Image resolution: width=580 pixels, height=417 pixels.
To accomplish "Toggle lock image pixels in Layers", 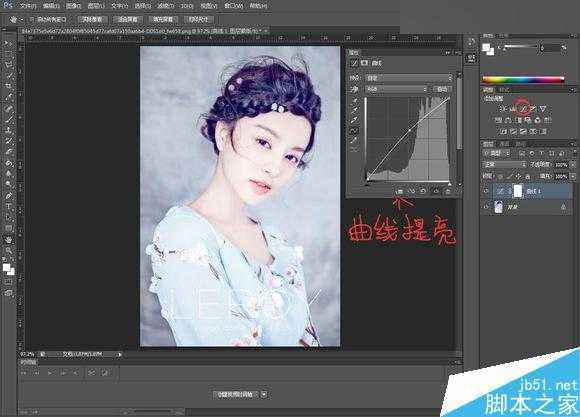I will tap(509, 176).
